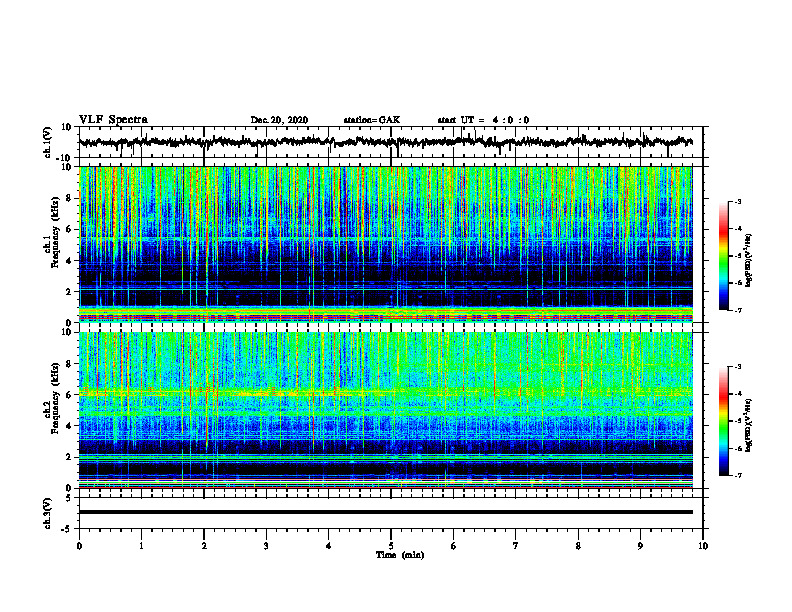Image resolution: width=792 pixels, height=612 pixels.
Task: Click the -5 value on ch.2 color bar
Action: tap(737, 421)
